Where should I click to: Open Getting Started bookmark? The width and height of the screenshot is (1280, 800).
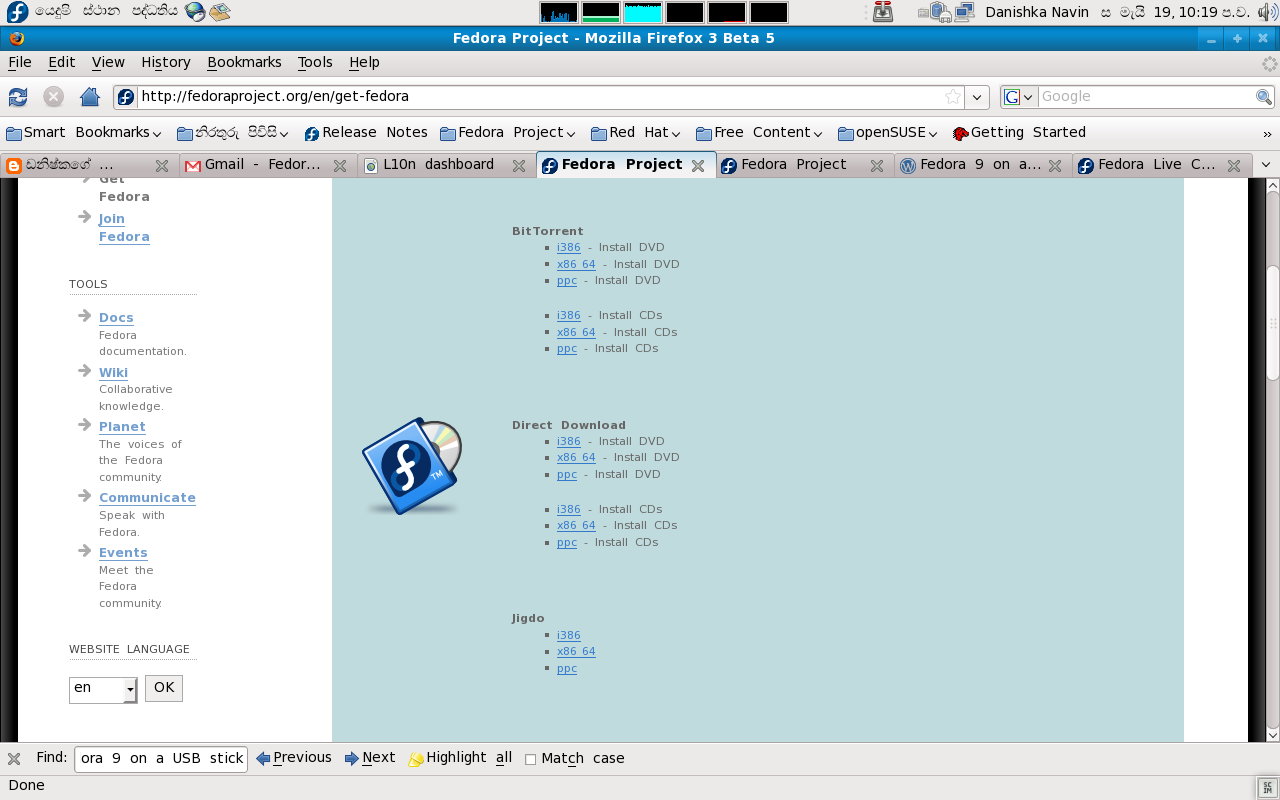(x=1019, y=133)
